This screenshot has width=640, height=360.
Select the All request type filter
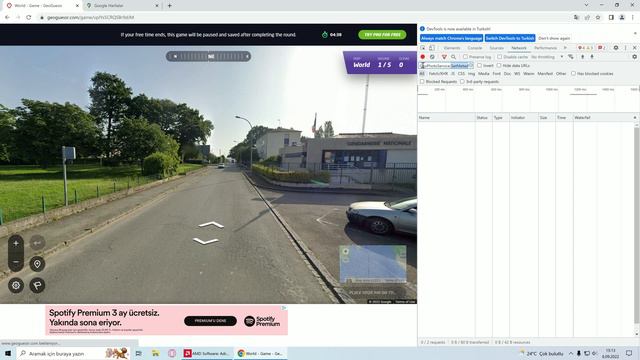point(422,73)
